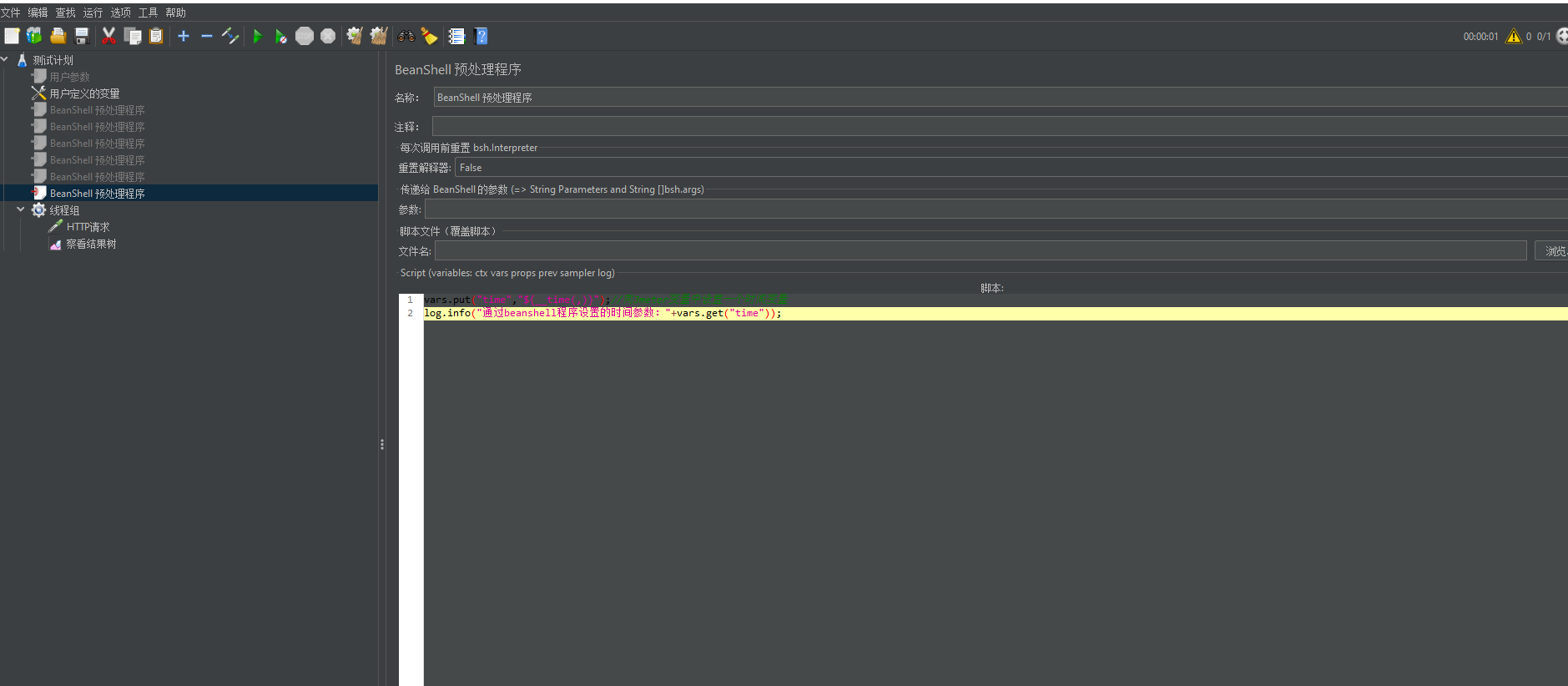Open the 文件 menu
This screenshot has width=1568, height=686.
click(11, 13)
